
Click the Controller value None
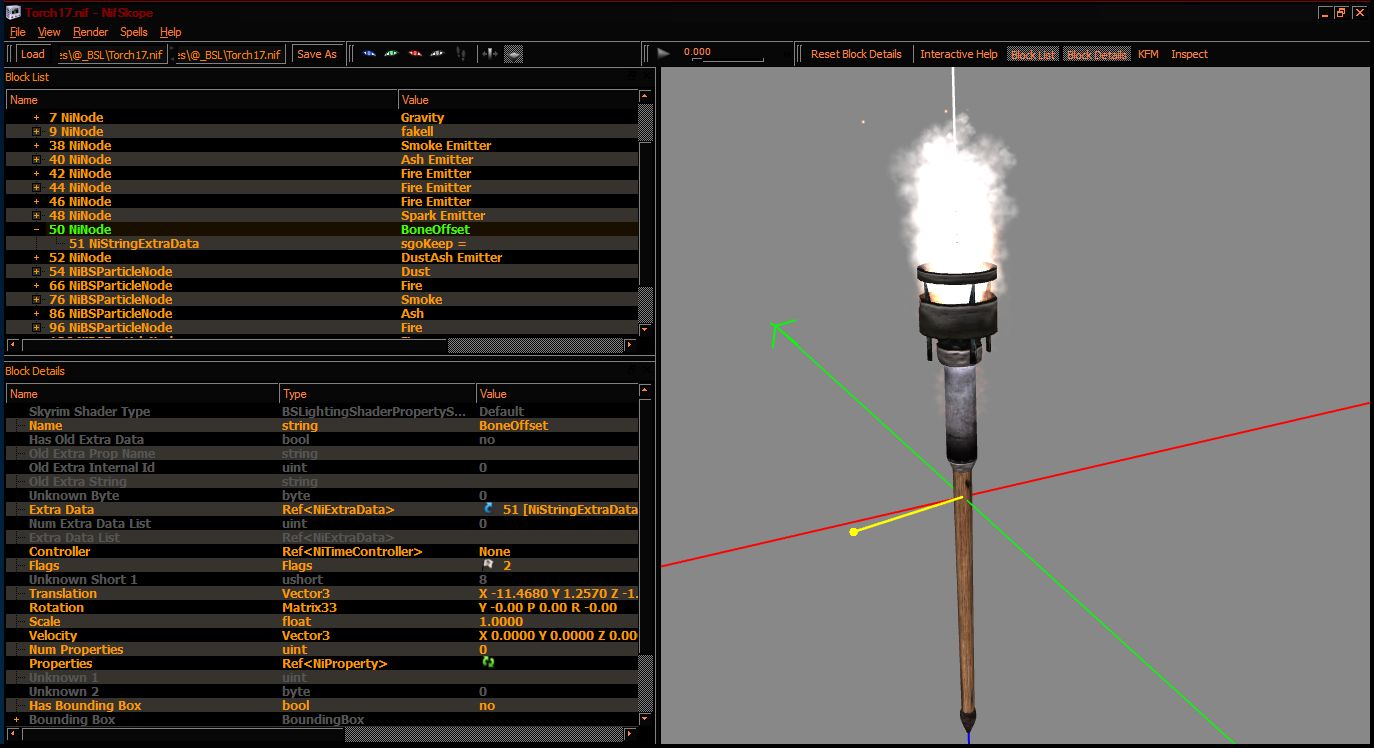point(495,551)
